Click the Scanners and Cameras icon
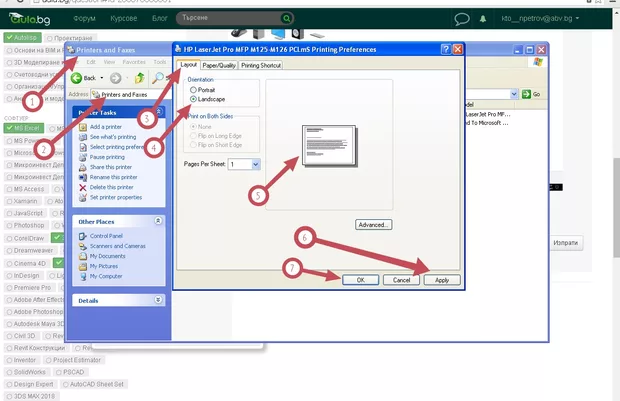 click(x=83, y=246)
